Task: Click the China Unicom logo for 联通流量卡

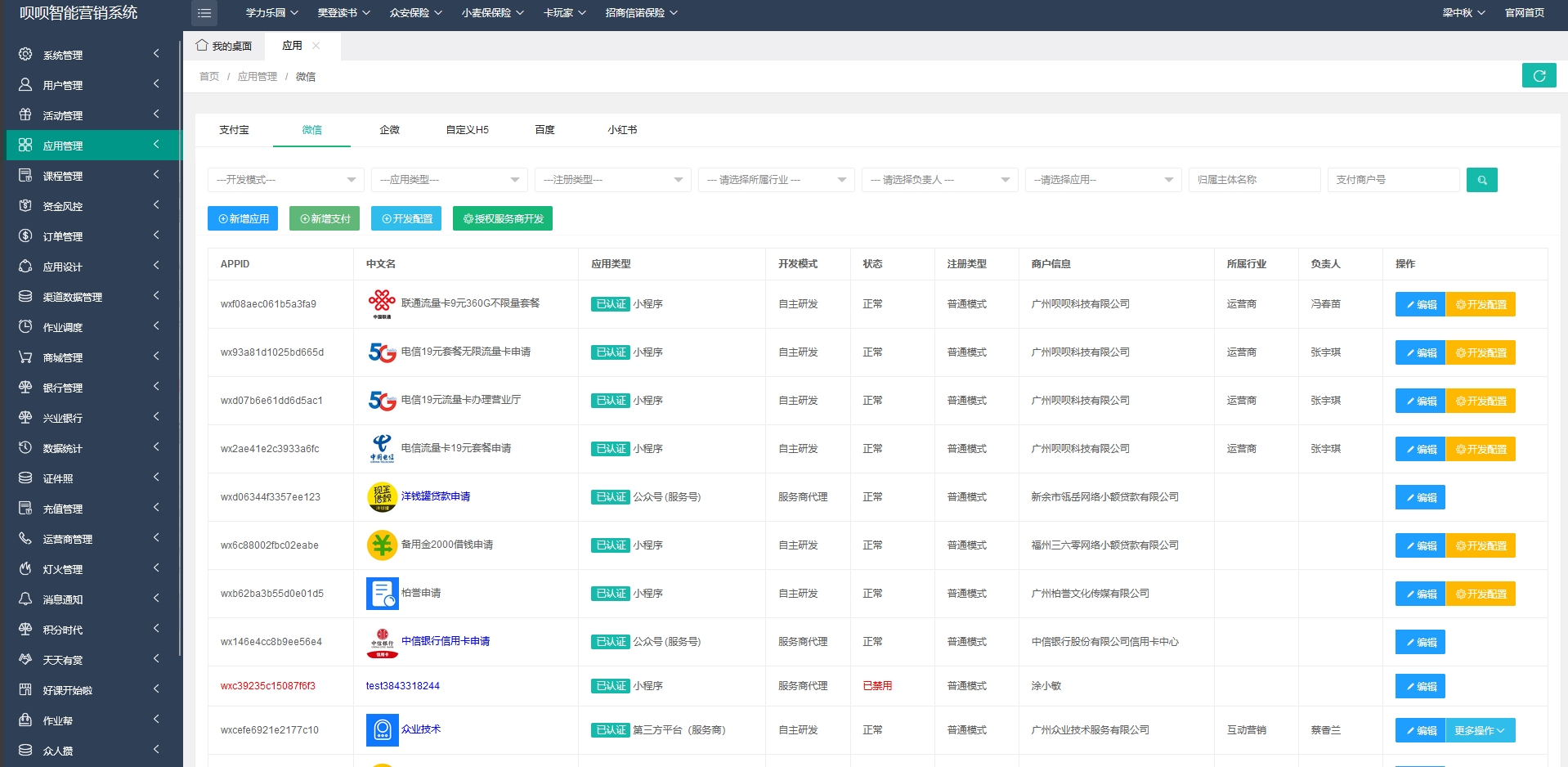Action: (x=382, y=303)
